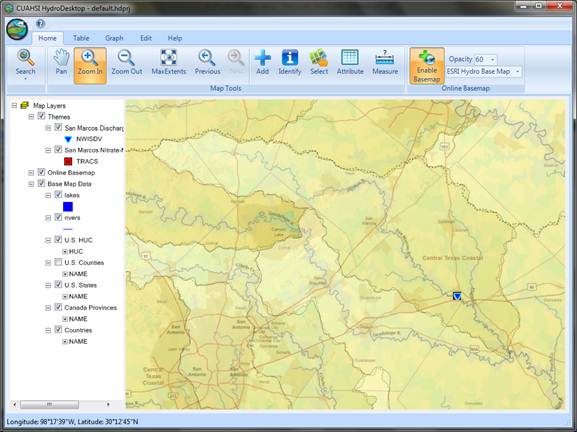Image resolution: width=577 pixels, height=432 pixels.
Task: Collapse the Countries layer legend
Action: point(48,330)
